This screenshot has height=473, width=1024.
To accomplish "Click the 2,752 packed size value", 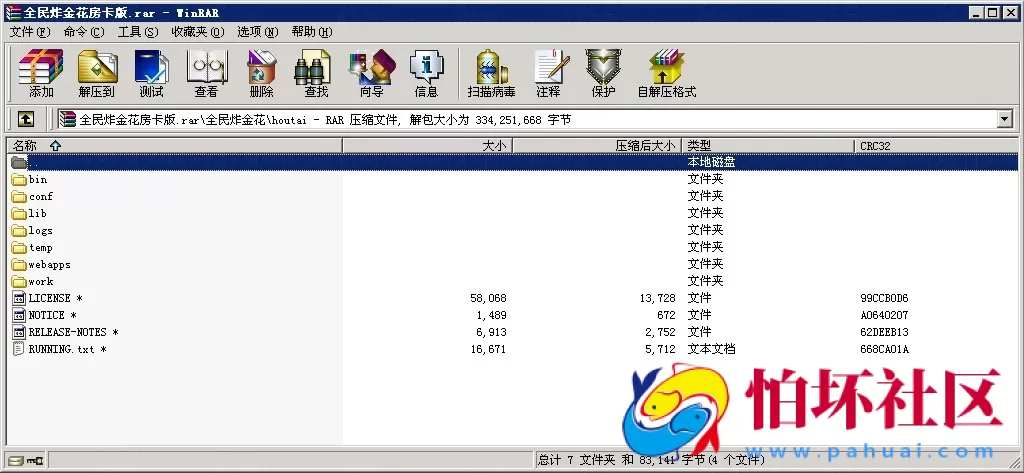I will pyautogui.click(x=661, y=333).
